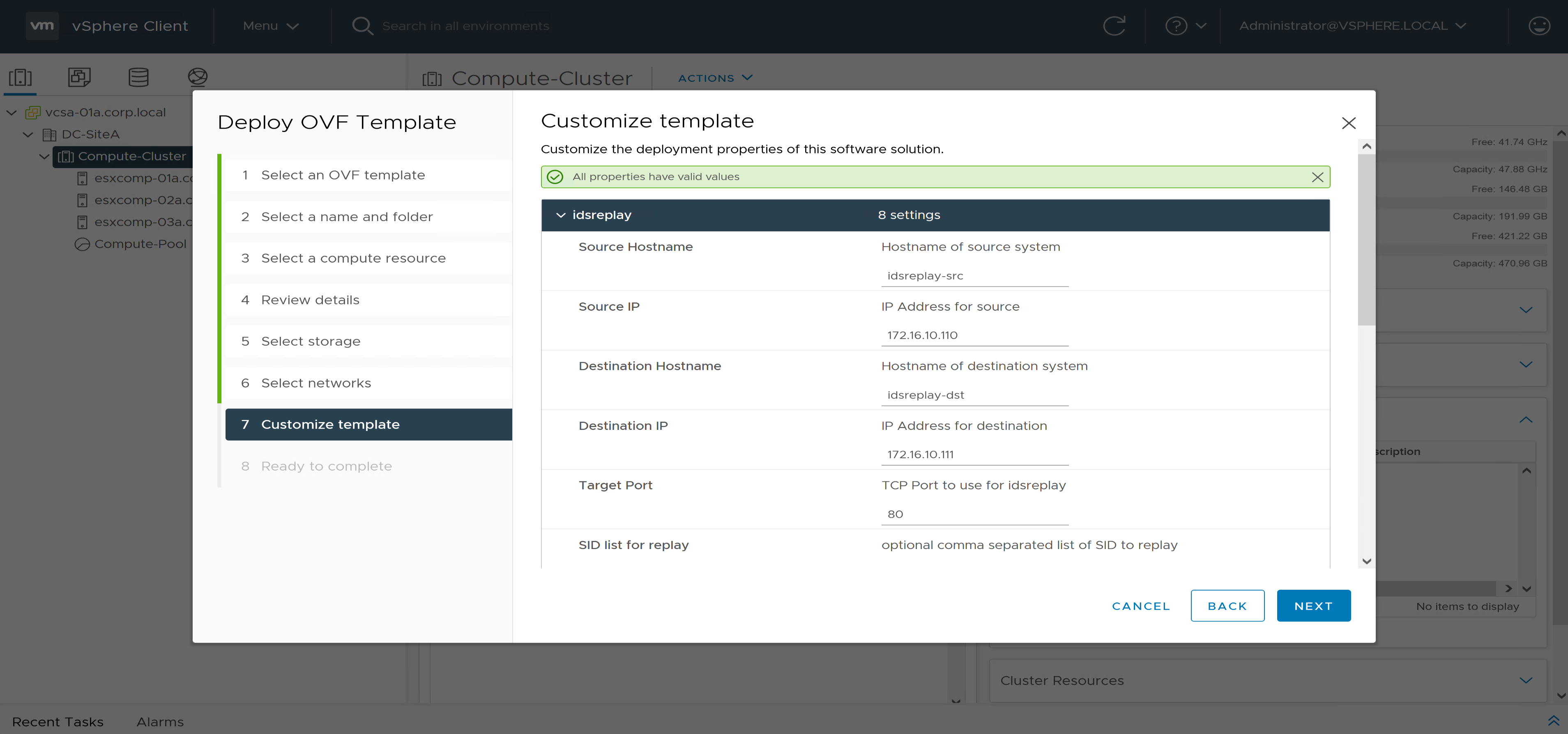Screen dimensions: 1568x734
Task: Collapse the Compute-Cluster tree node
Action: pyautogui.click(x=44, y=157)
